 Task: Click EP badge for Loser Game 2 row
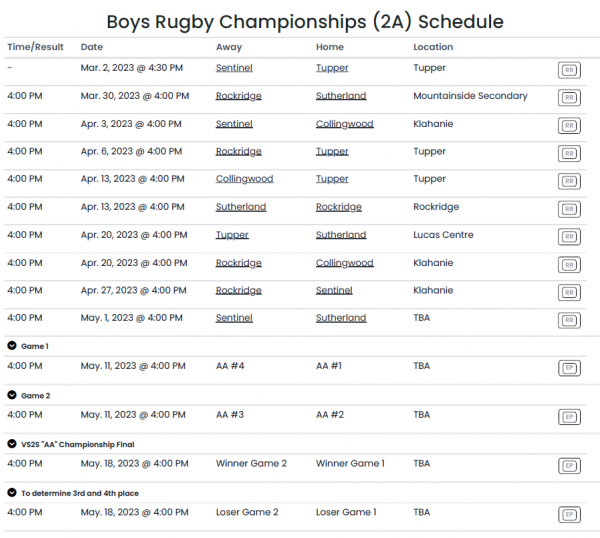tap(569, 514)
